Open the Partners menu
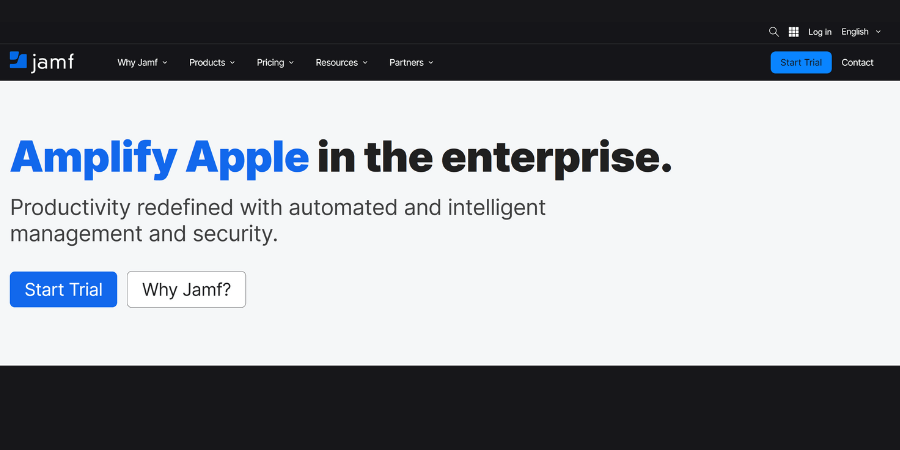 tap(406, 63)
